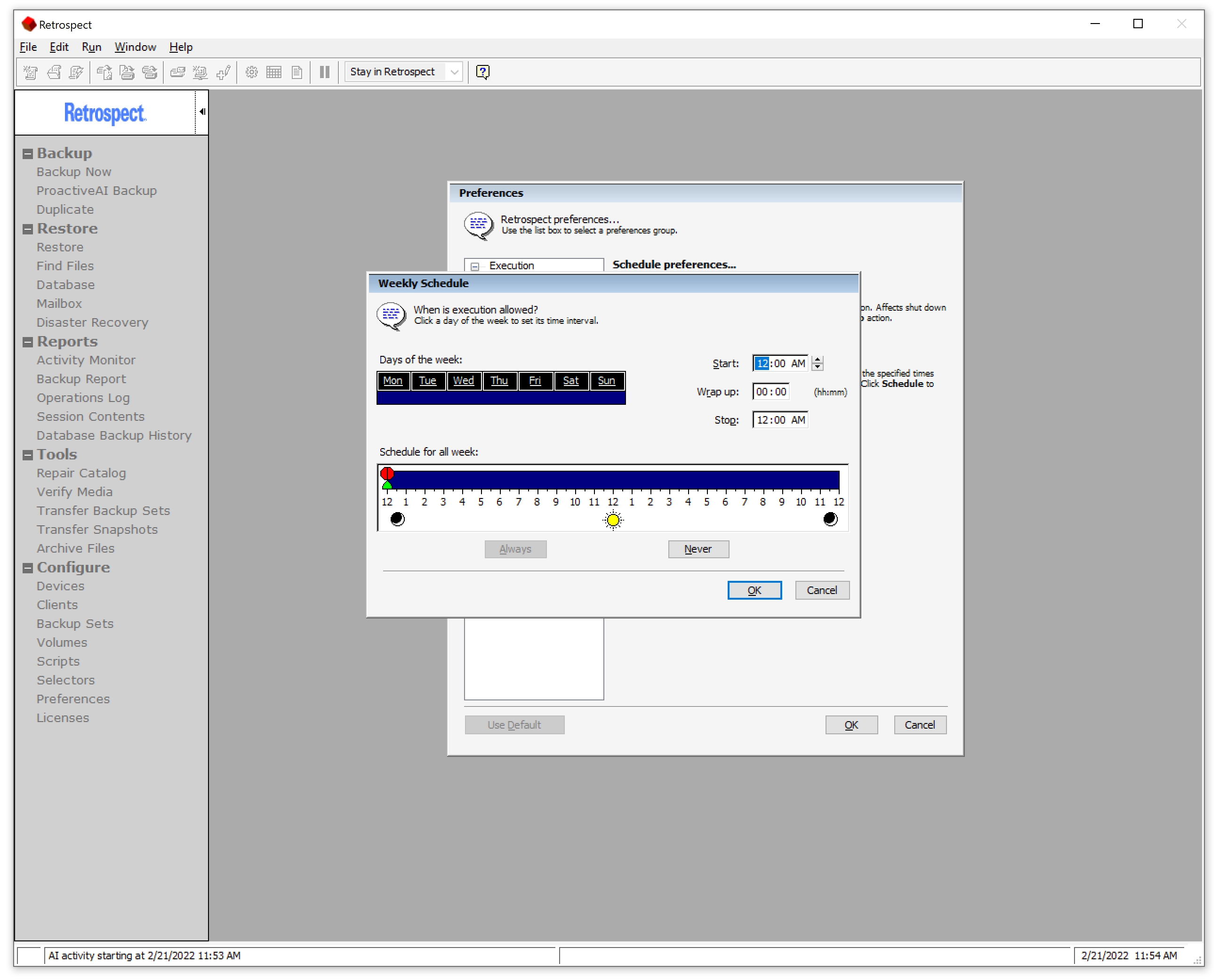
Task: Click the document page toolbar icon
Action: (297, 72)
